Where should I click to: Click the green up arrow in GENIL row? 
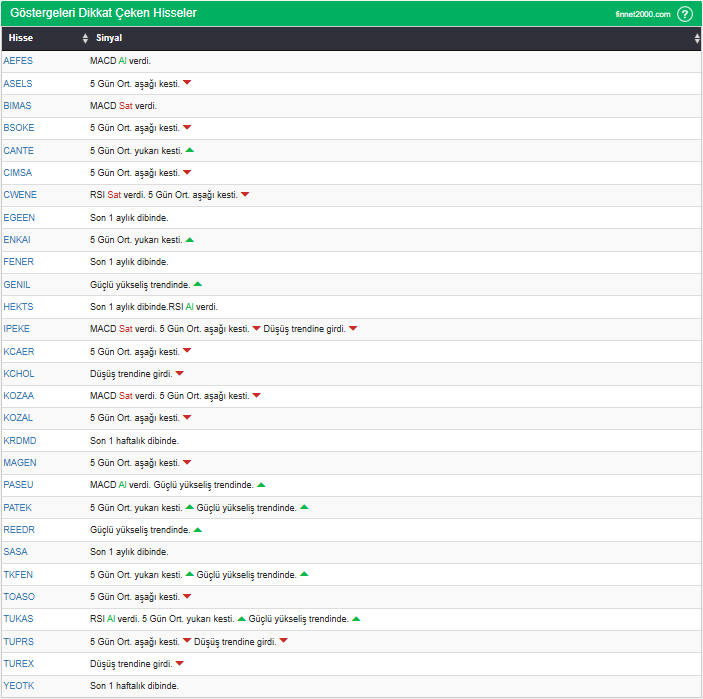tap(198, 284)
